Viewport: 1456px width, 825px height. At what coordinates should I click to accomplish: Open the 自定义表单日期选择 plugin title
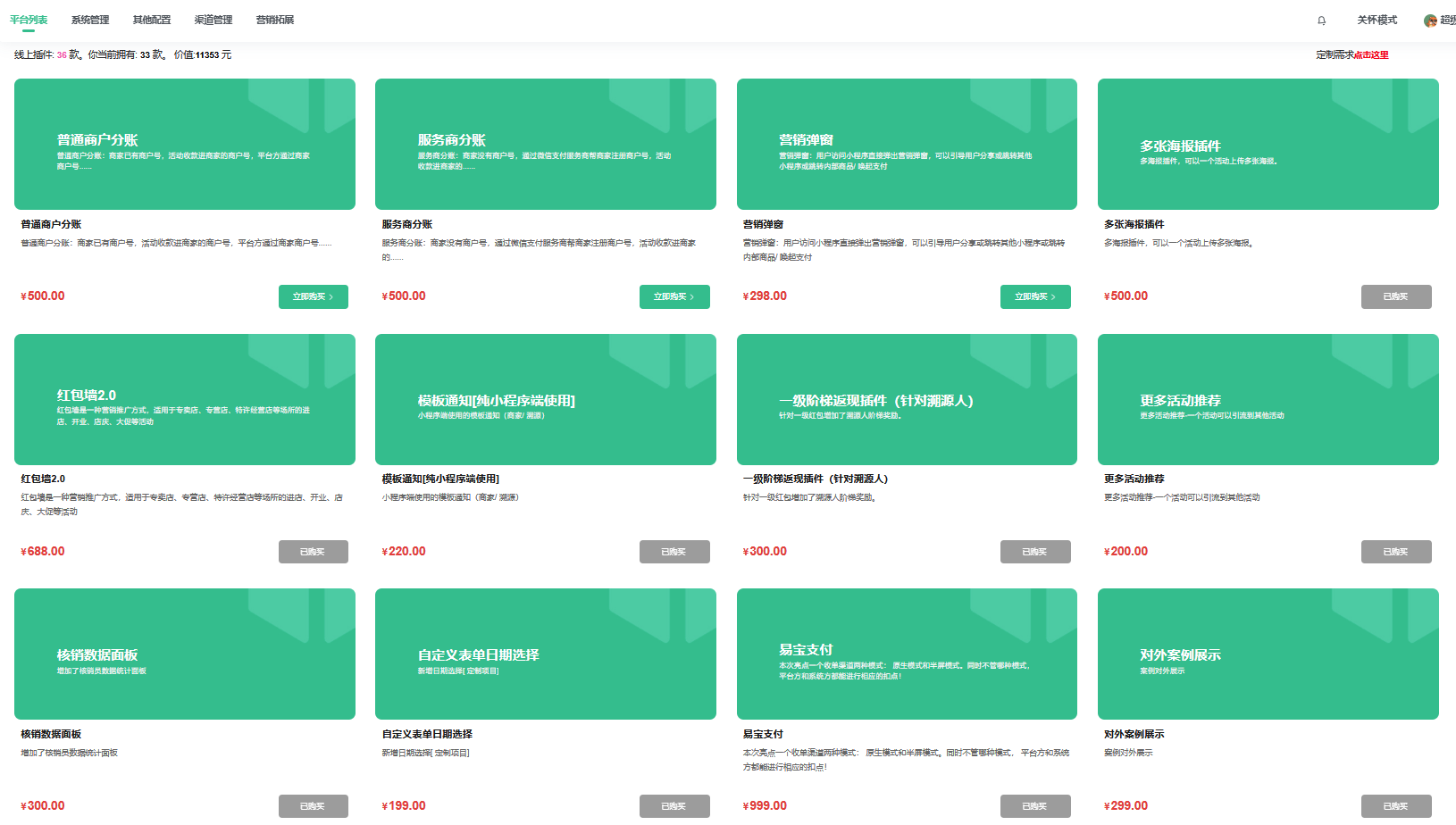click(427, 734)
